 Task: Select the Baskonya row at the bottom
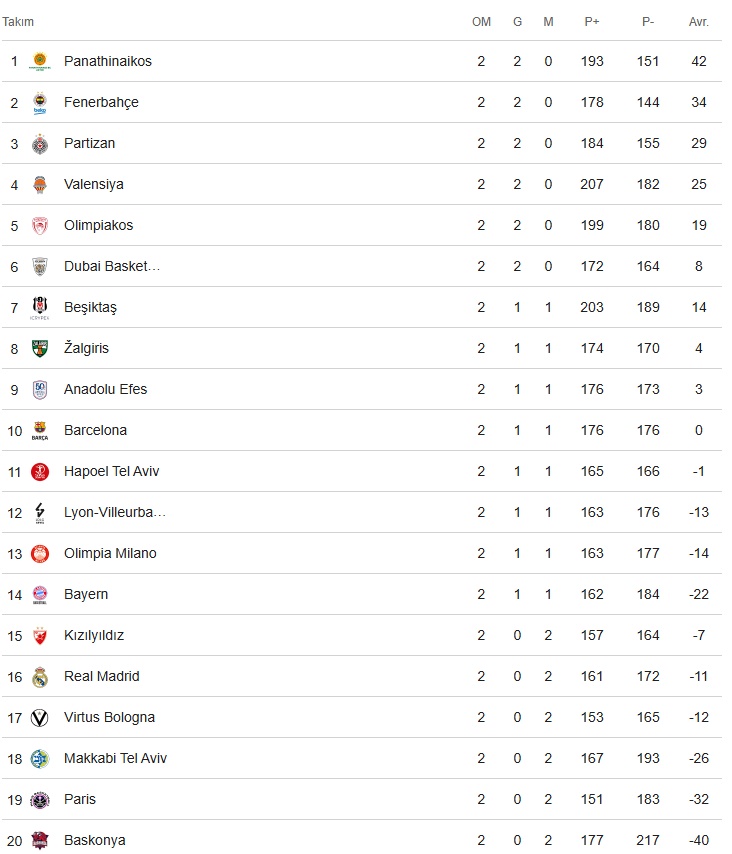click(362, 840)
